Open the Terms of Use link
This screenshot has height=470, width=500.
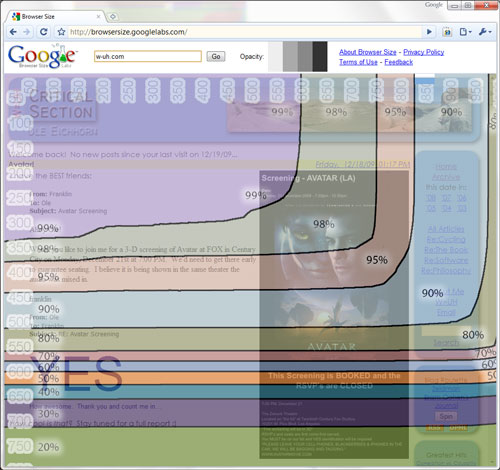pyautogui.click(x=358, y=62)
